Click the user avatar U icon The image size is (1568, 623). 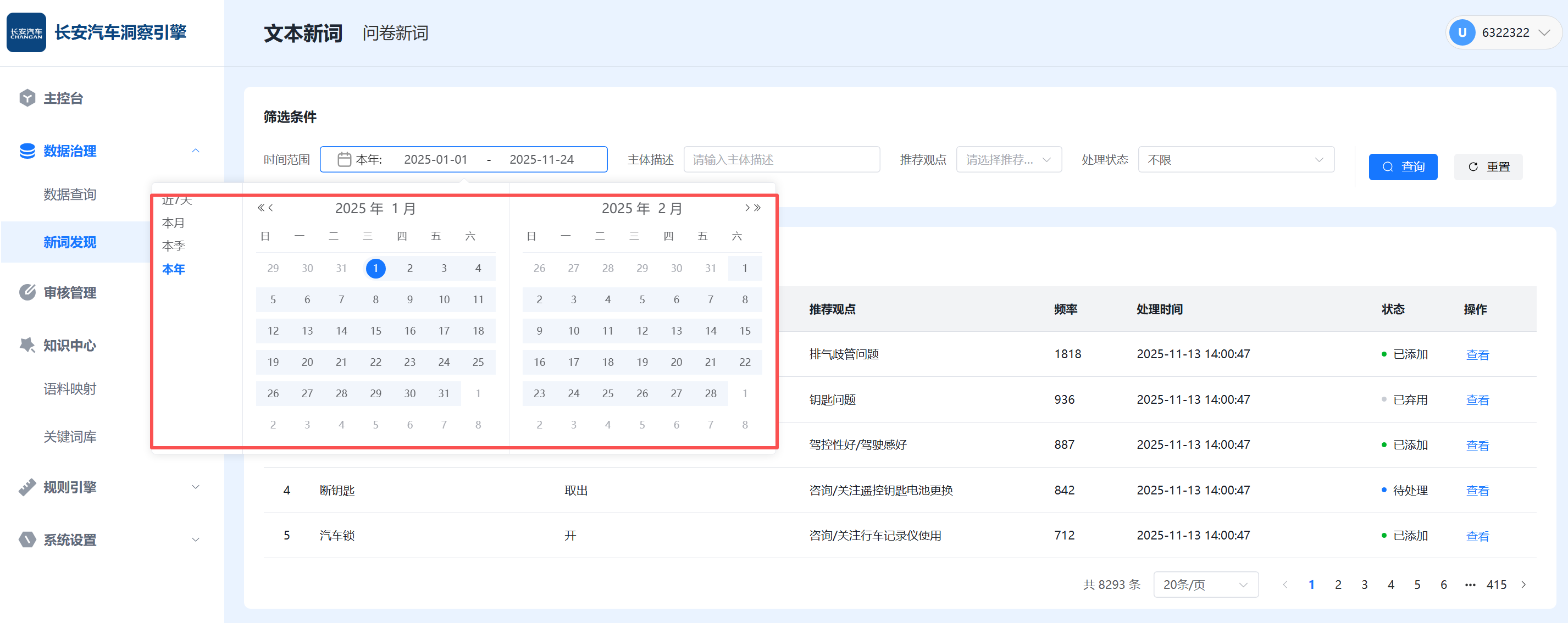[1461, 33]
